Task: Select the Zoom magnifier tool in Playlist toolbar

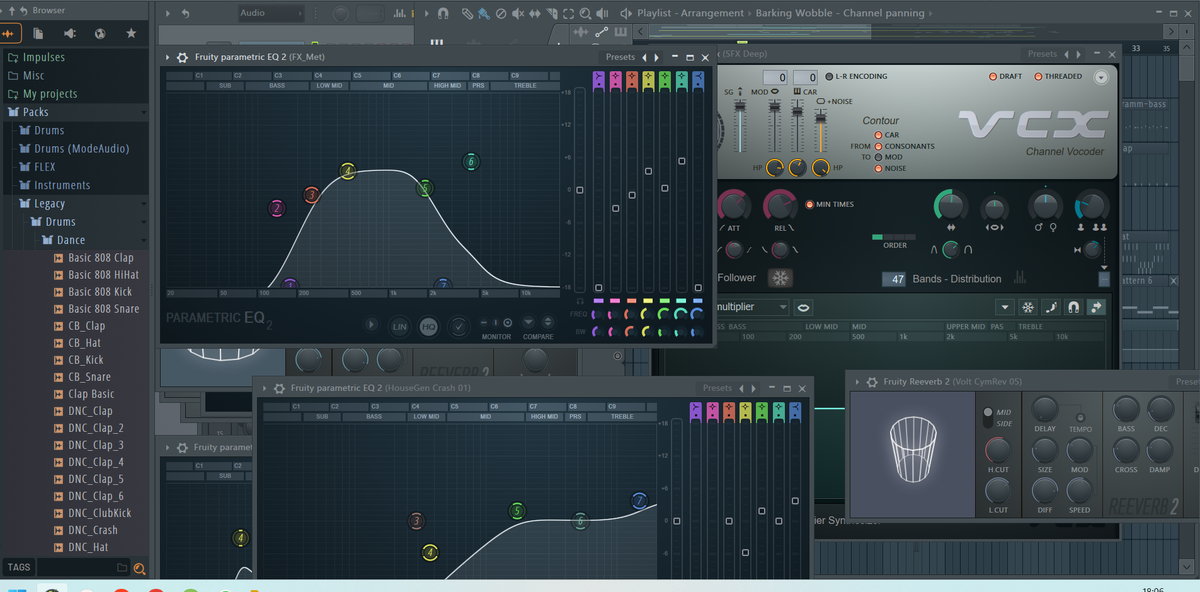Action: (585, 13)
